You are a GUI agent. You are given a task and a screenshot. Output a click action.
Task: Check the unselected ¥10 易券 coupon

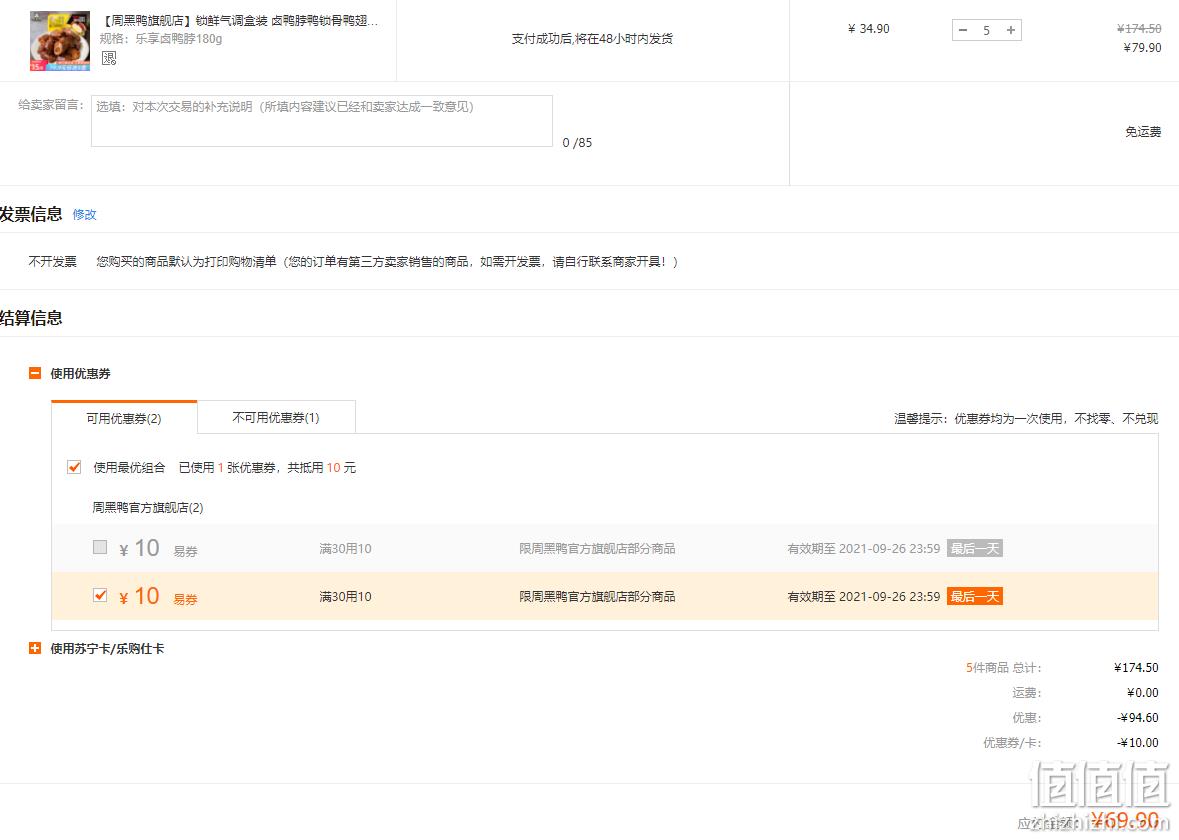(99, 547)
